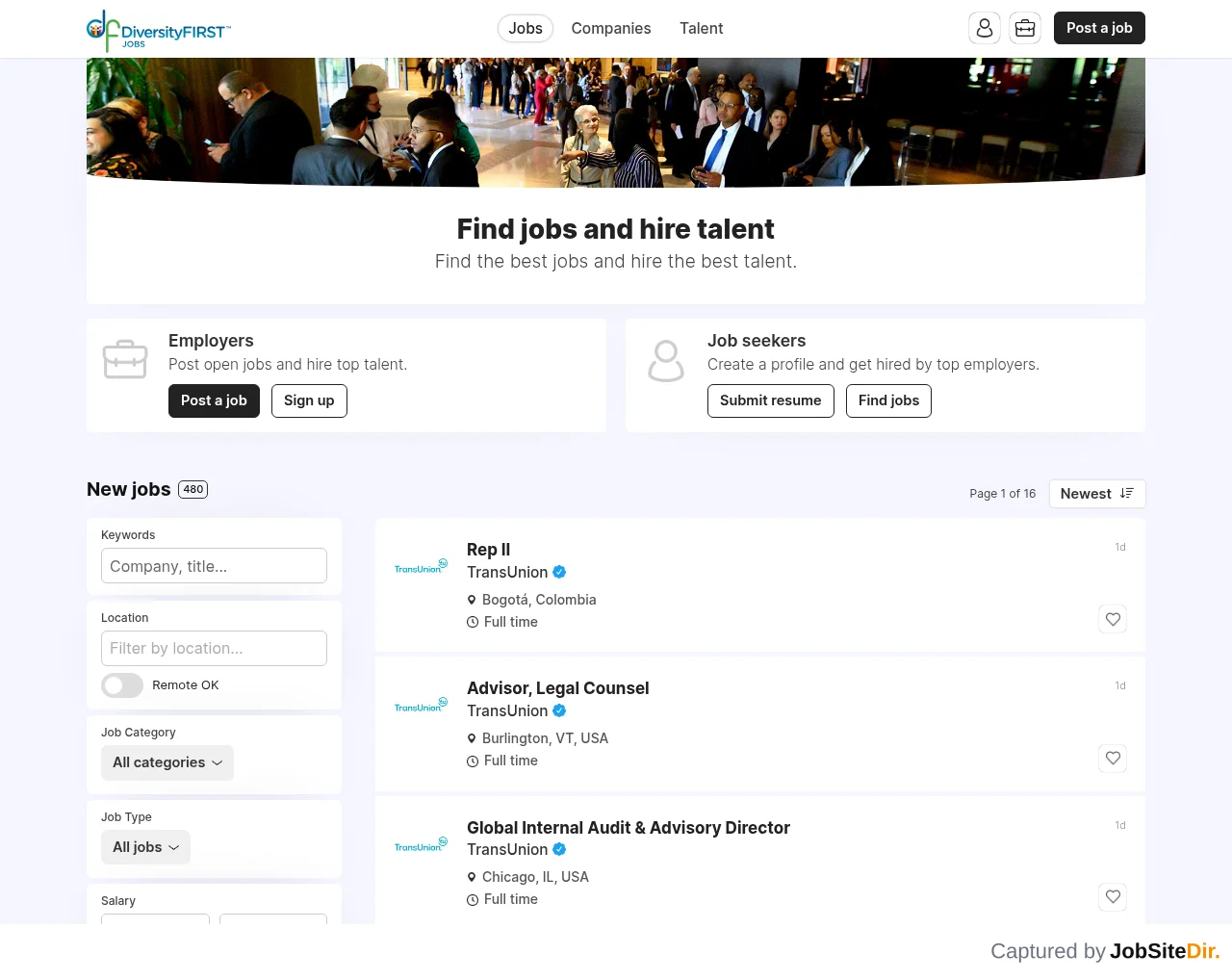Open the All jobs type dropdown
The width and height of the screenshot is (1232, 980).
pyautogui.click(x=145, y=847)
